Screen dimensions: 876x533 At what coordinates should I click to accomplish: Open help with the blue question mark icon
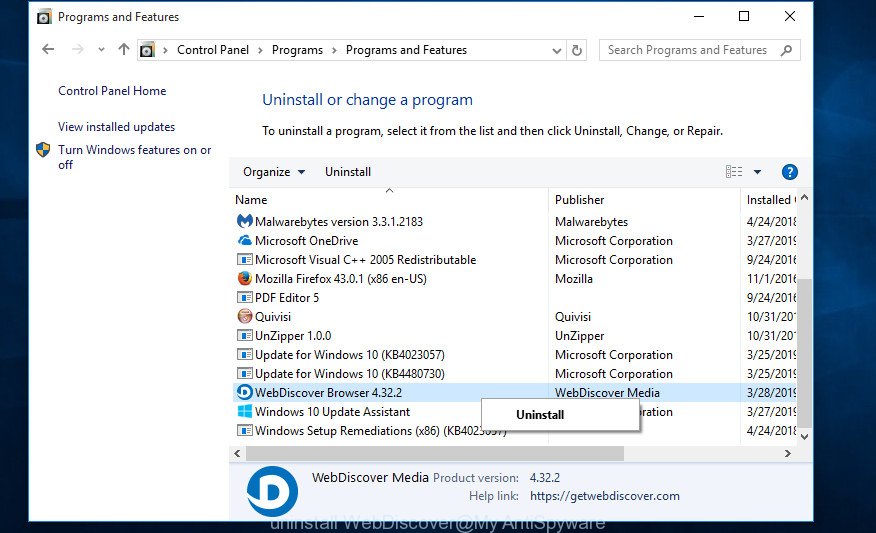tap(789, 172)
